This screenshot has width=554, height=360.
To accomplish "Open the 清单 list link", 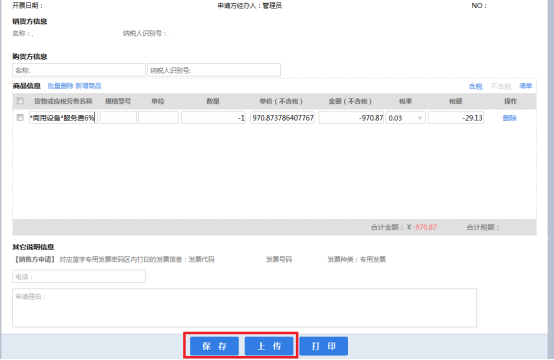I will [x=525, y=86].
